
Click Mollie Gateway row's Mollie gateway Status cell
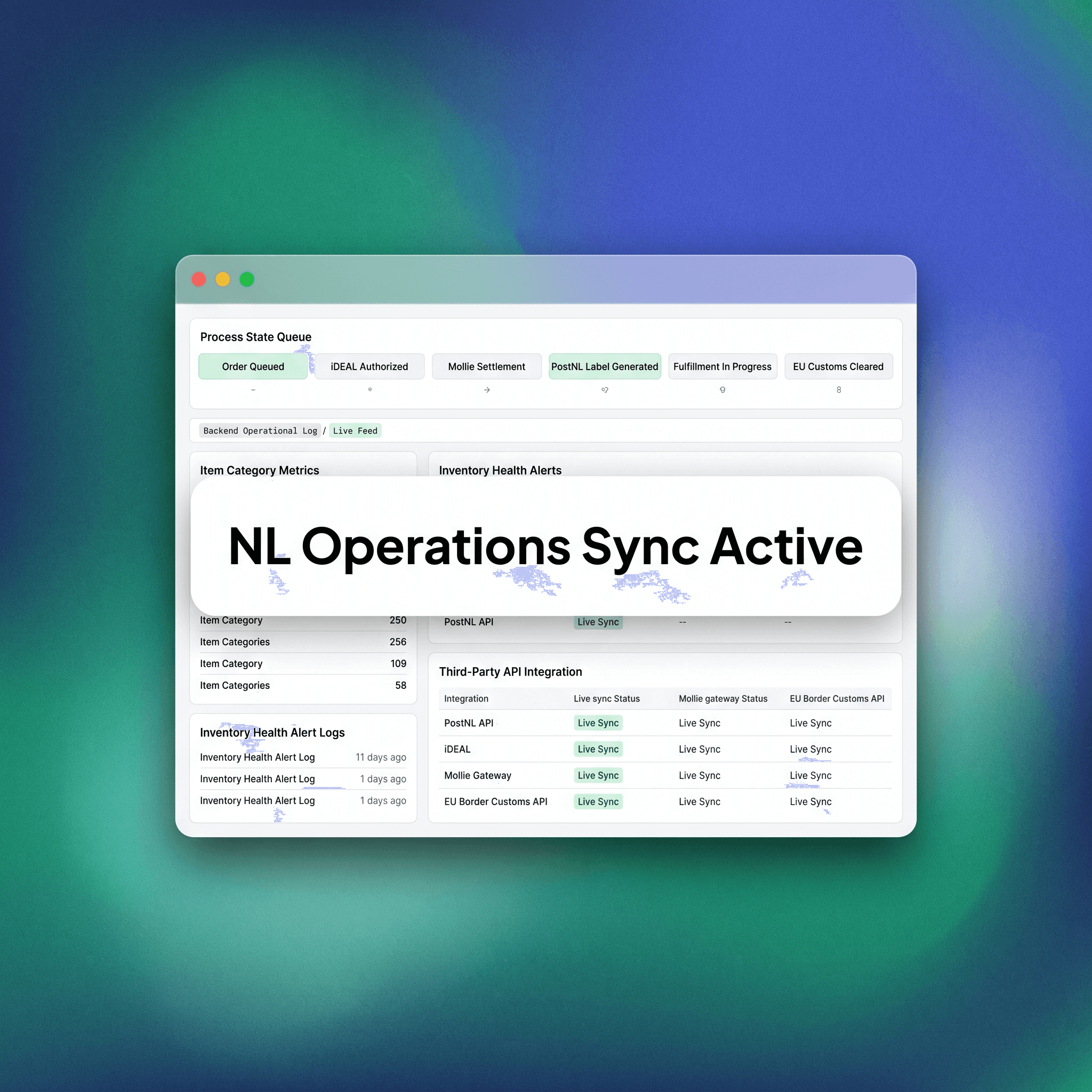pyautogui.click(x=699, y=775)
